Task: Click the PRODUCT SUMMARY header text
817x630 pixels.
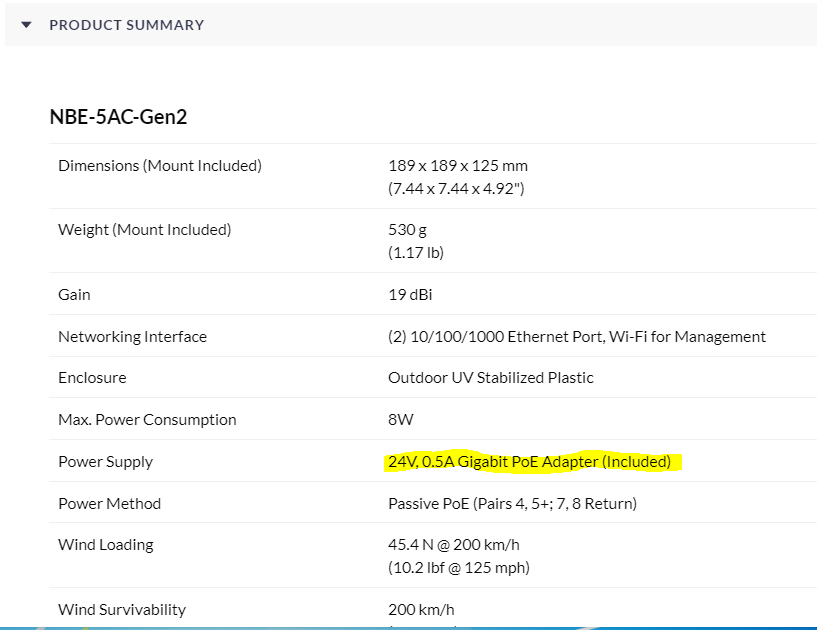Action: [x=127, y=25]
